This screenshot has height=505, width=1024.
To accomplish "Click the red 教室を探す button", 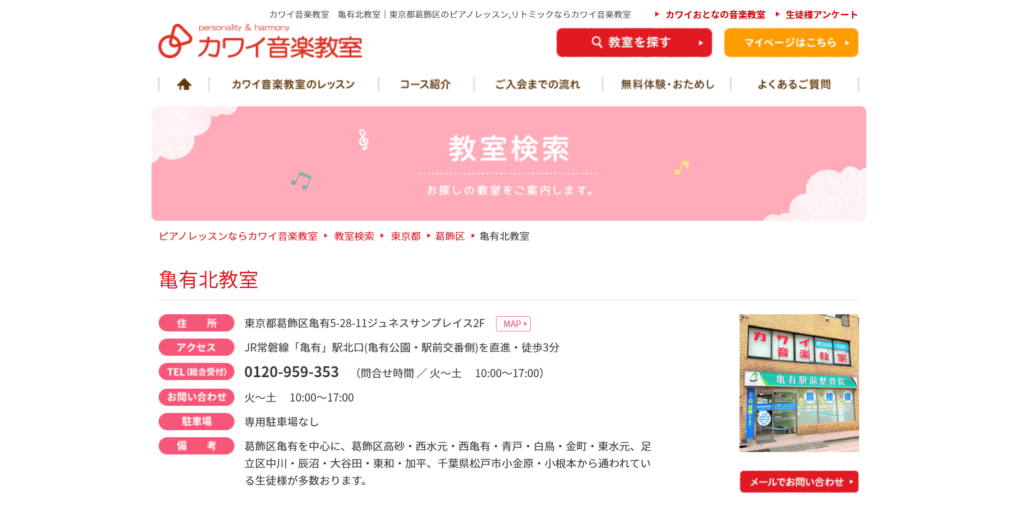I will tap(634, 42).
